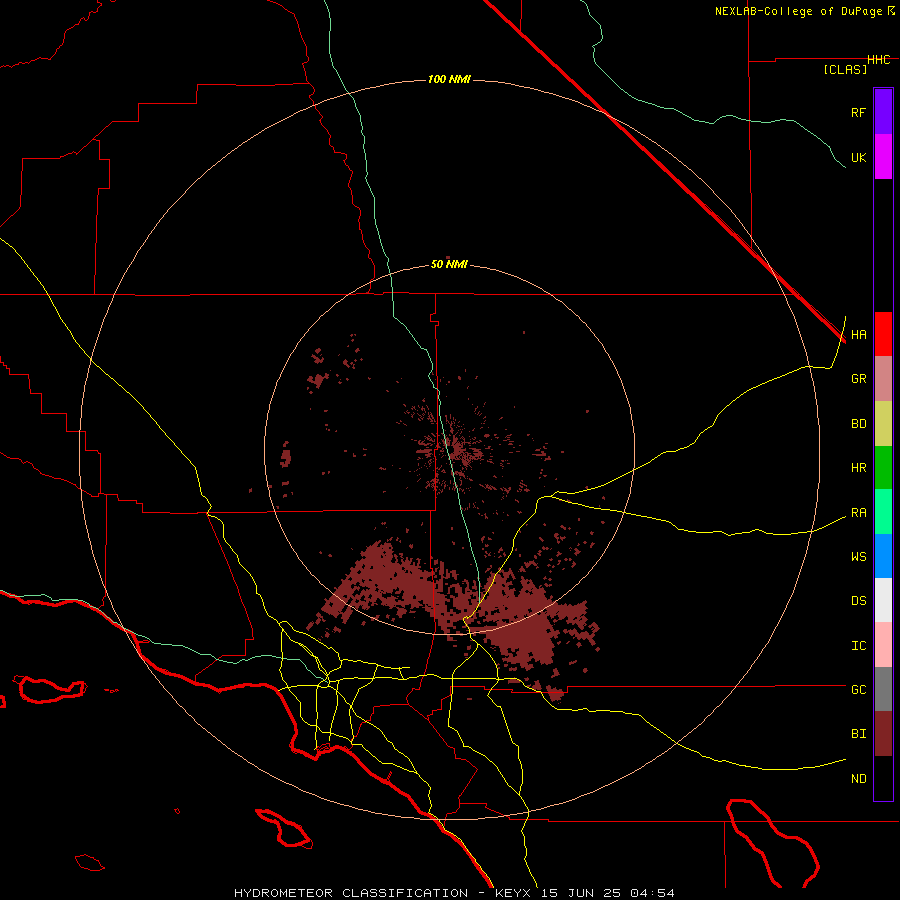Image resolution: width=900 pixels, height=900 pixels.
Task: Click the yellow BD legend swatch
Action: pyautogui.click(x=883, y=423)
